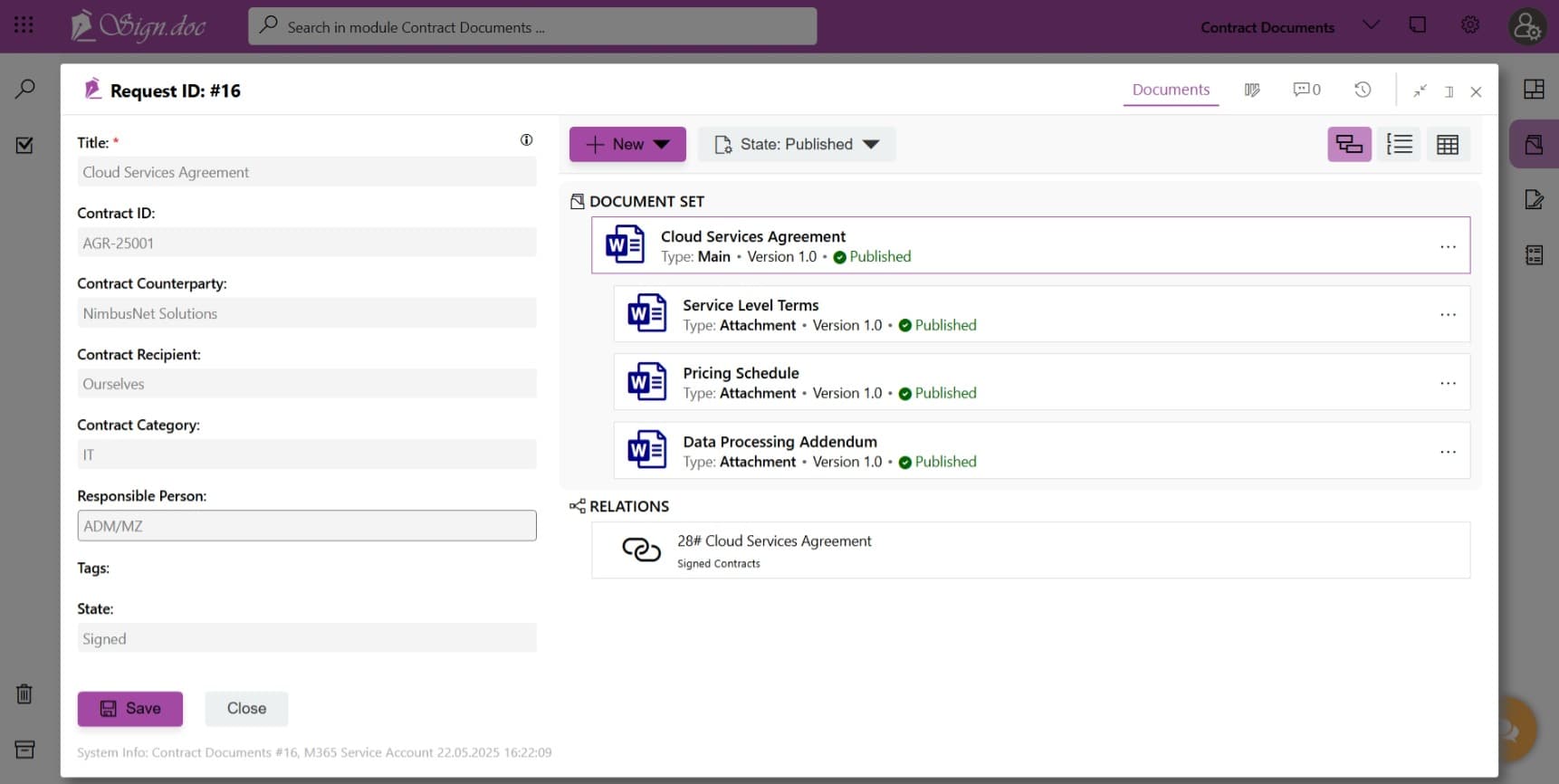Open the edit document icon in right sidebar
Viewport: 1559px width, 784px height.
coord(1534,199)
